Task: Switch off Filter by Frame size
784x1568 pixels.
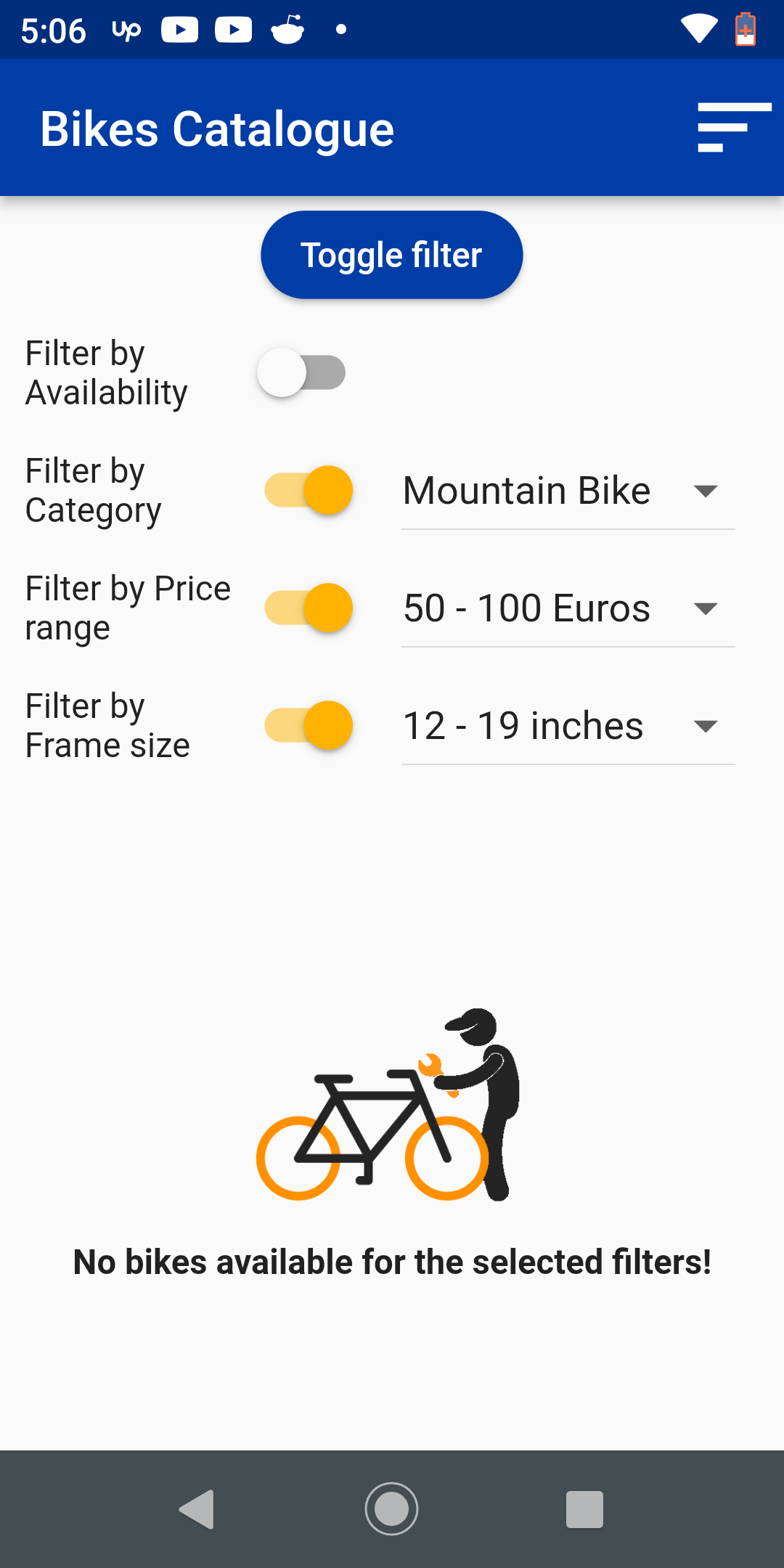Action: [x=309, y=726]
